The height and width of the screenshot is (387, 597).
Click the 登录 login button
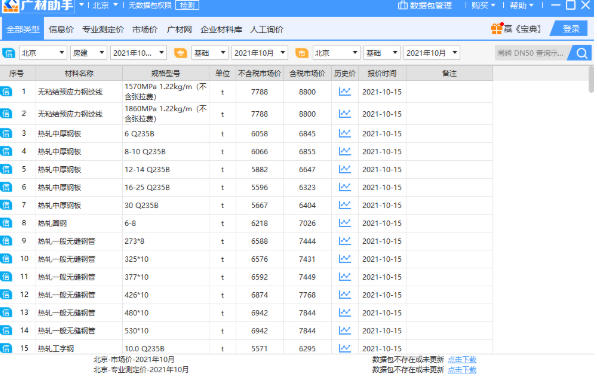coord(571,29)
